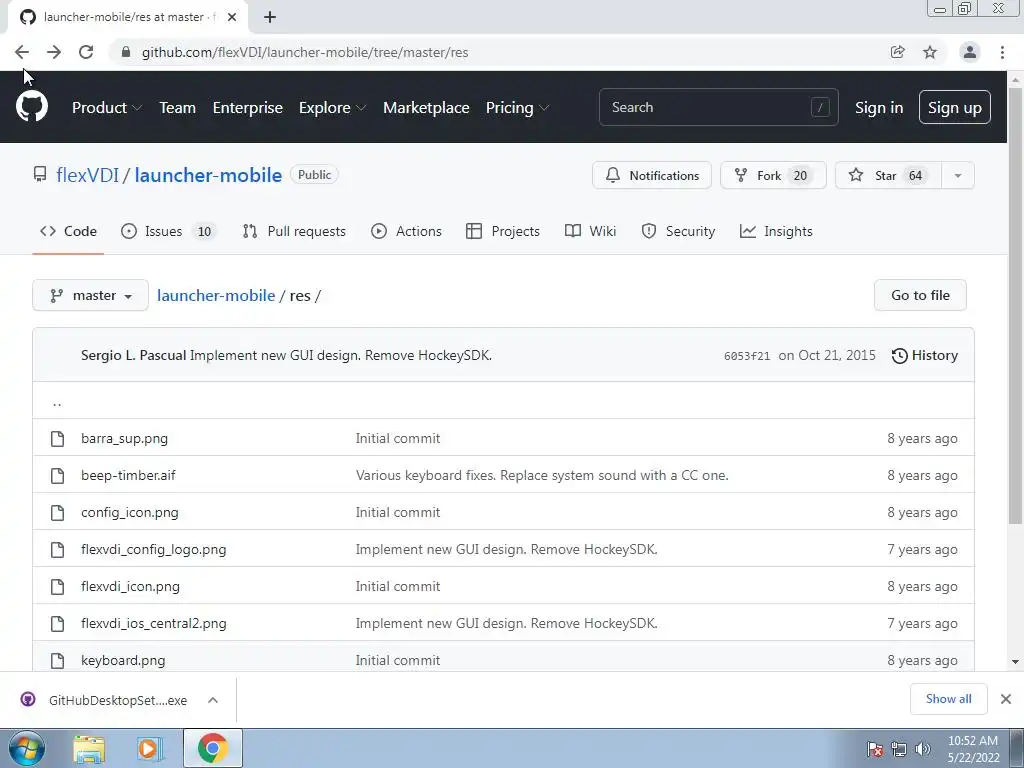The width and height of the screenshot is (1024, 768).
Task: Click launcher-mobile in the breadcrumb path
Action: pyautogui.click(x=216, y=295)
